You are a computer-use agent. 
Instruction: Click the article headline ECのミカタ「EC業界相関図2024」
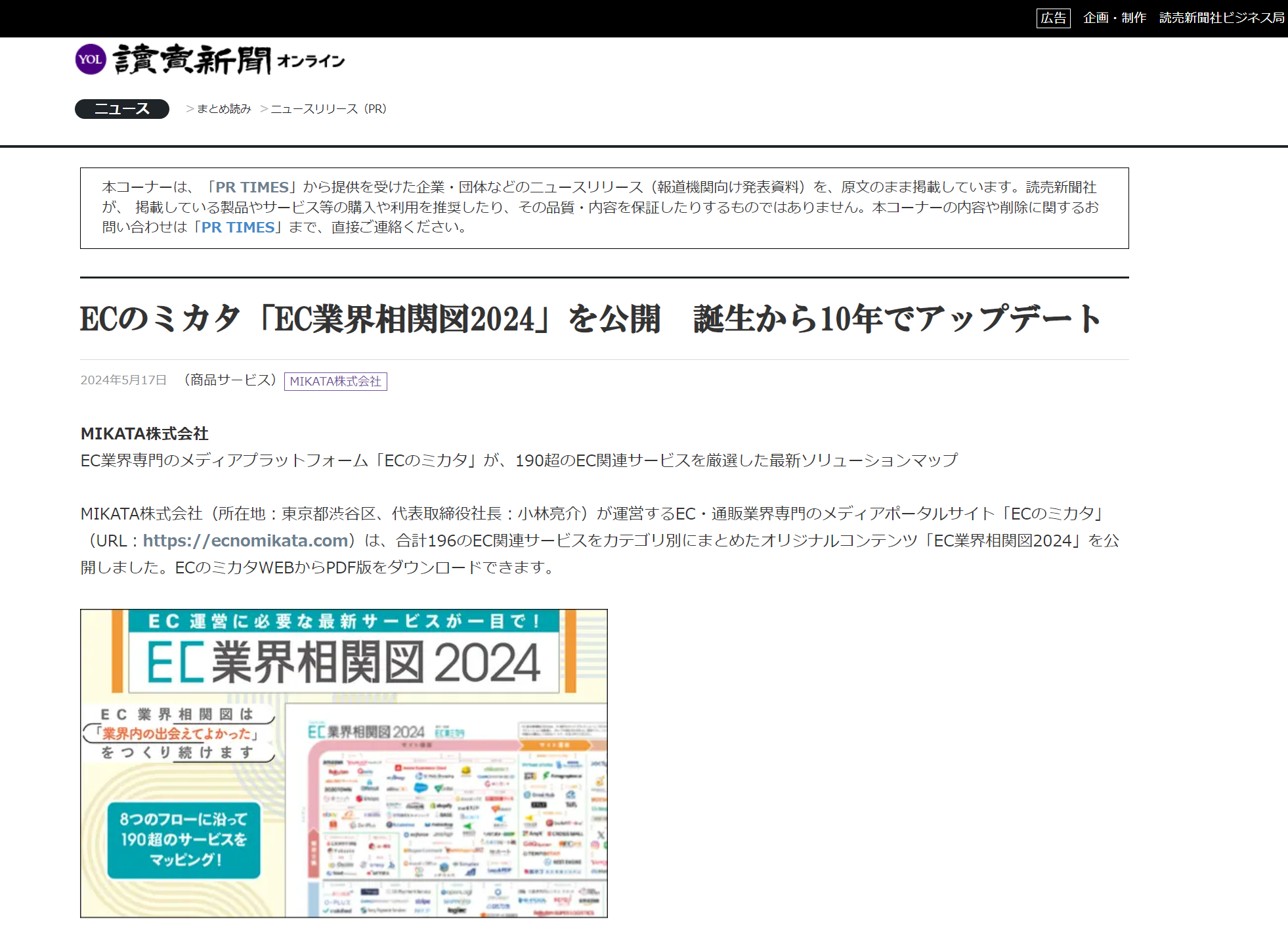point(590,319)
